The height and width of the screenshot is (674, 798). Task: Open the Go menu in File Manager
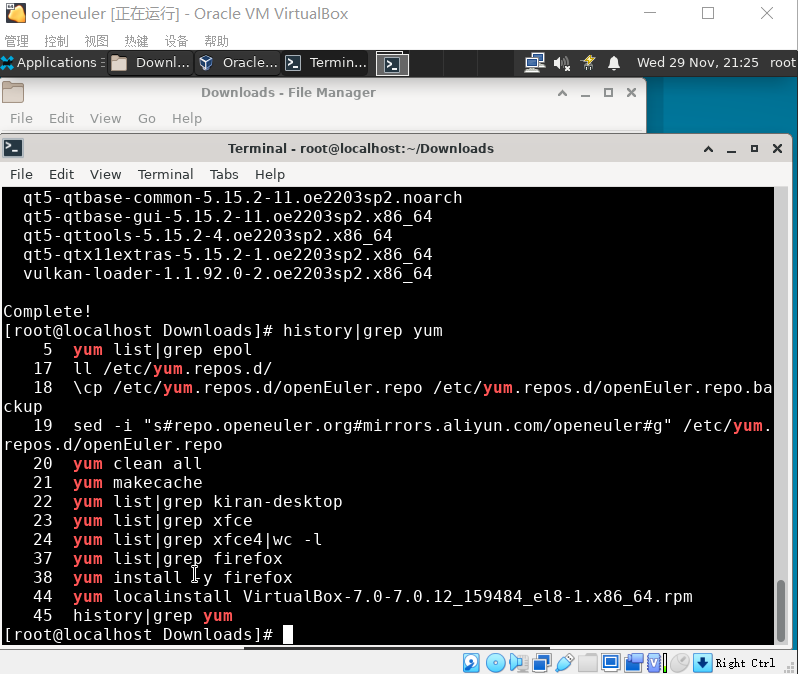point(147,118)
